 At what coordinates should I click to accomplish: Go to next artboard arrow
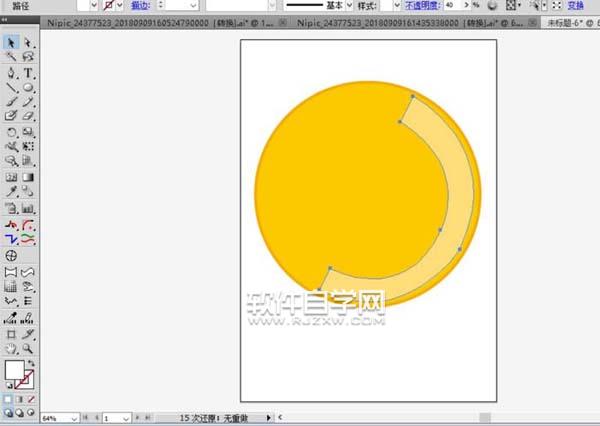coord(137,418)
